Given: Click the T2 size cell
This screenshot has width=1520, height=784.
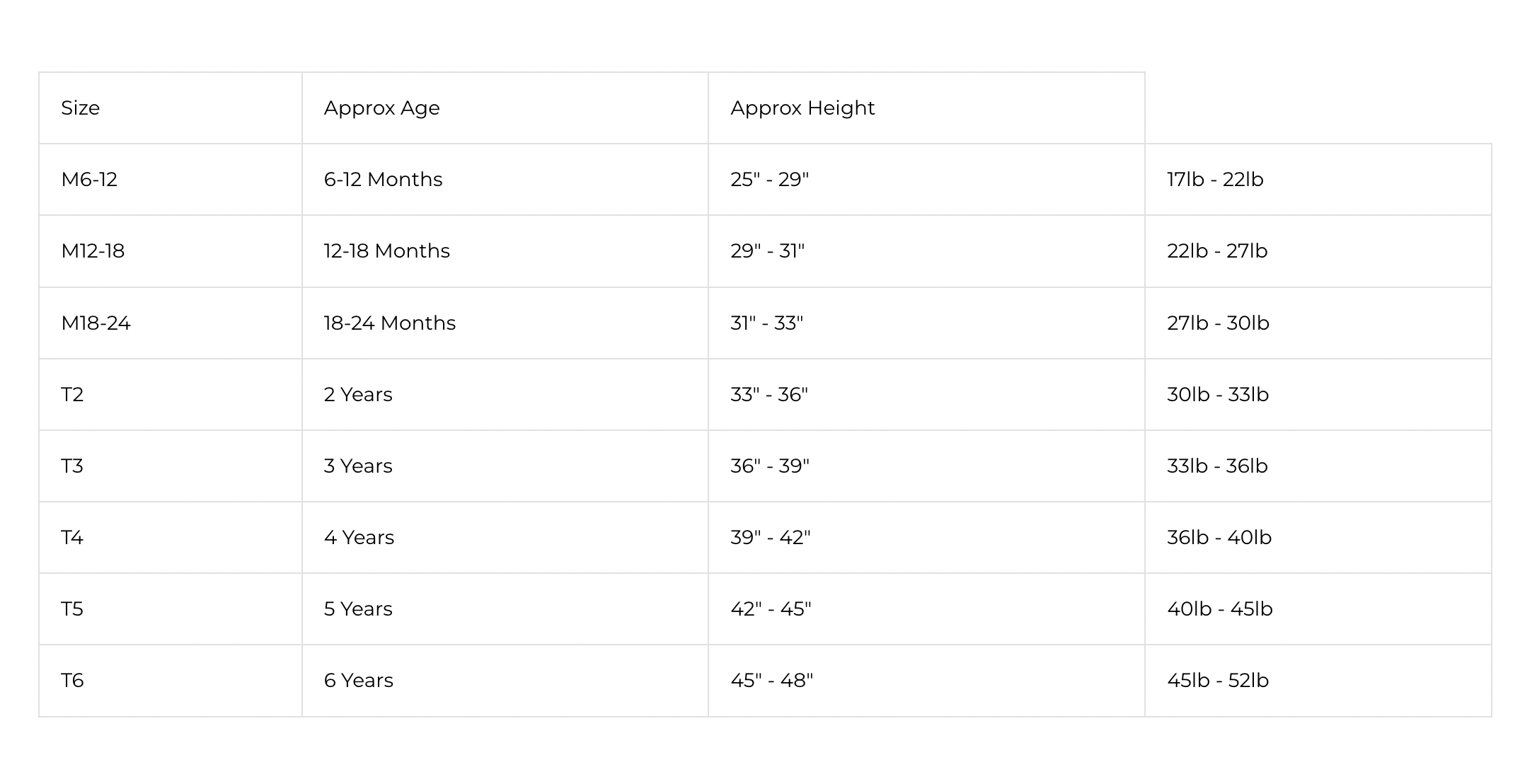Looking at the screenshot, I should coord(73,395).
